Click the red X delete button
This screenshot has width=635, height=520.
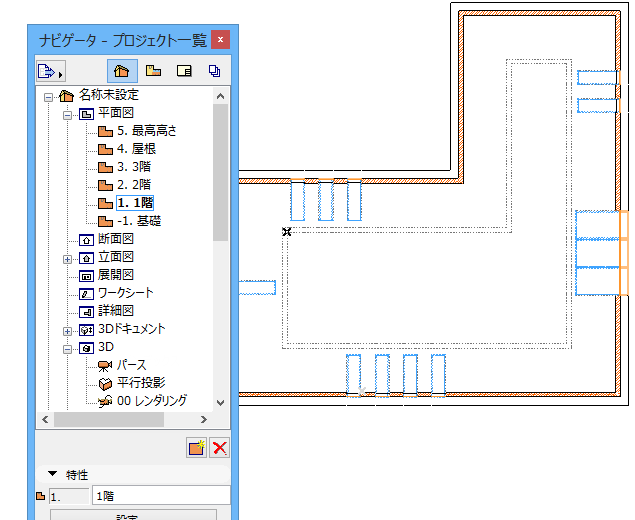tap(219, 448)
